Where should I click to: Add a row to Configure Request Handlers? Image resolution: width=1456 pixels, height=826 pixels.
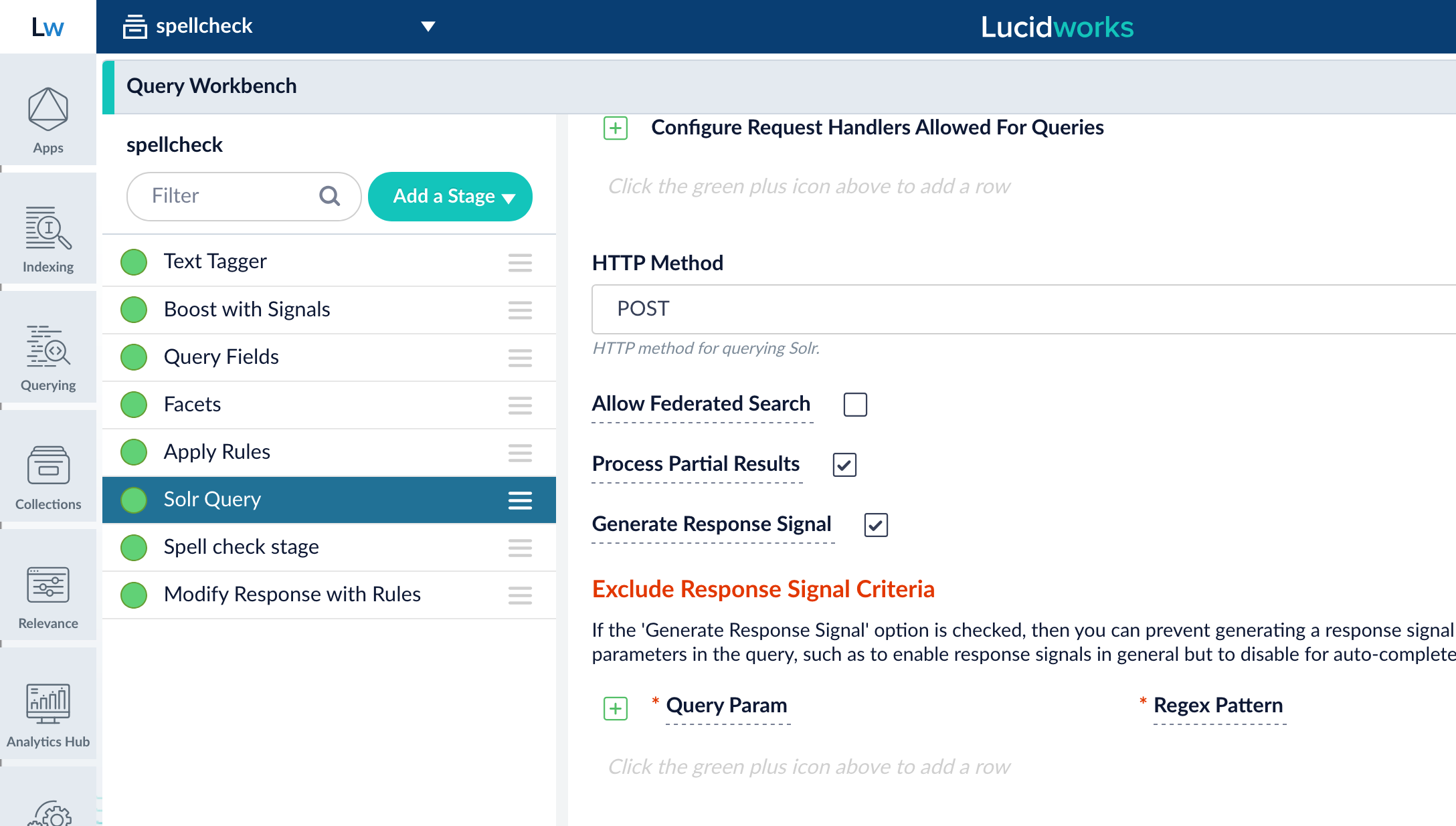[x=616, y=128]
